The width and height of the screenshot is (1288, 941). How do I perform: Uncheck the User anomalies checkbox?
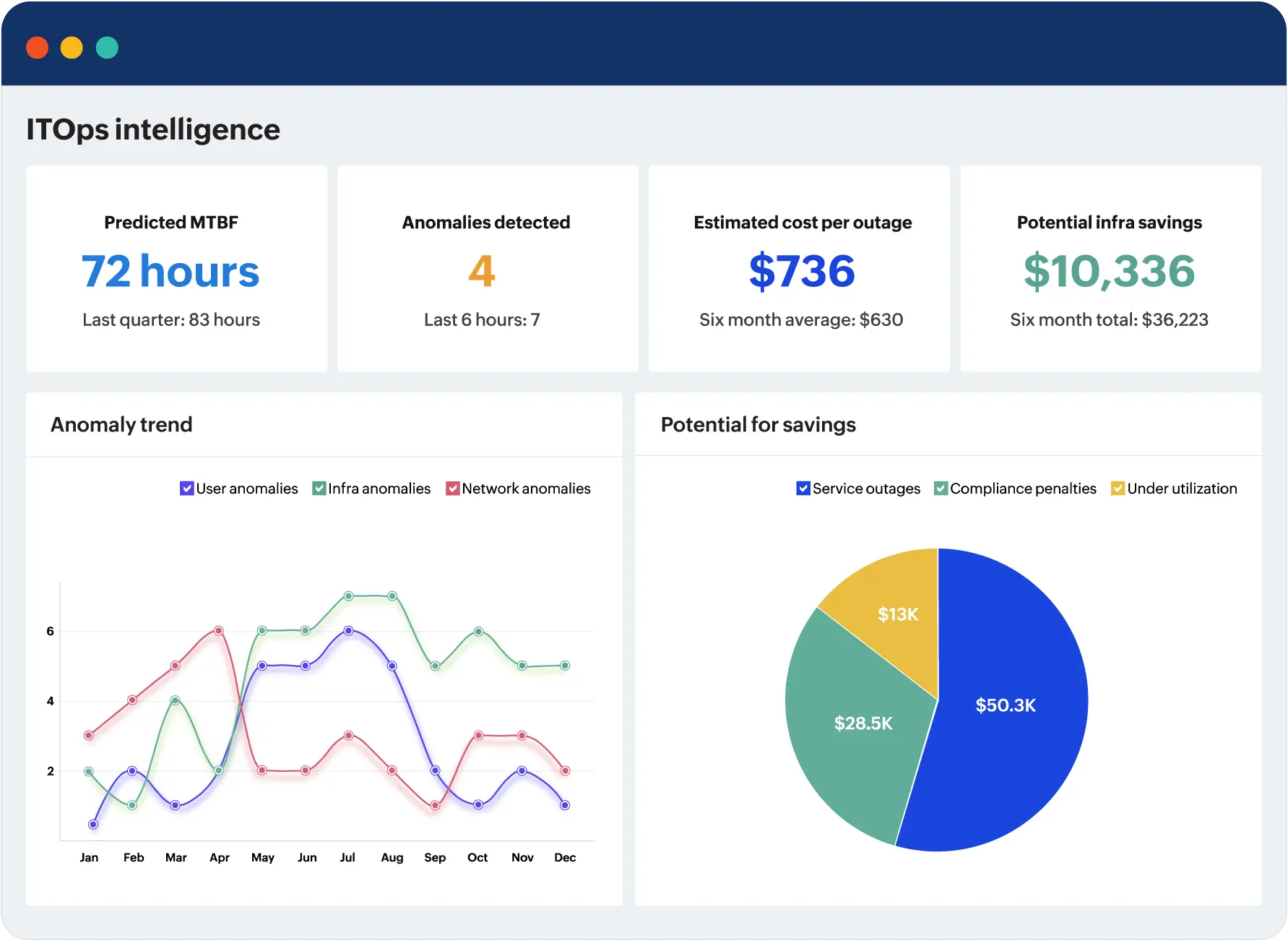click(186, 489)
